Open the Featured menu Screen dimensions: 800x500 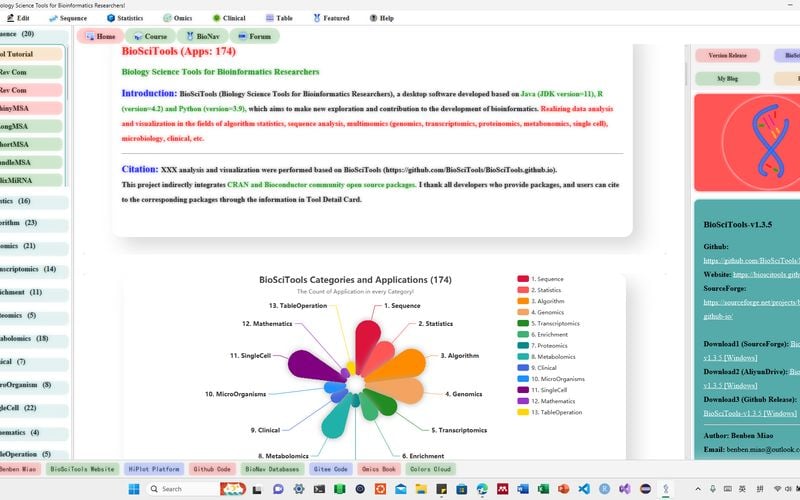(331, 18)
